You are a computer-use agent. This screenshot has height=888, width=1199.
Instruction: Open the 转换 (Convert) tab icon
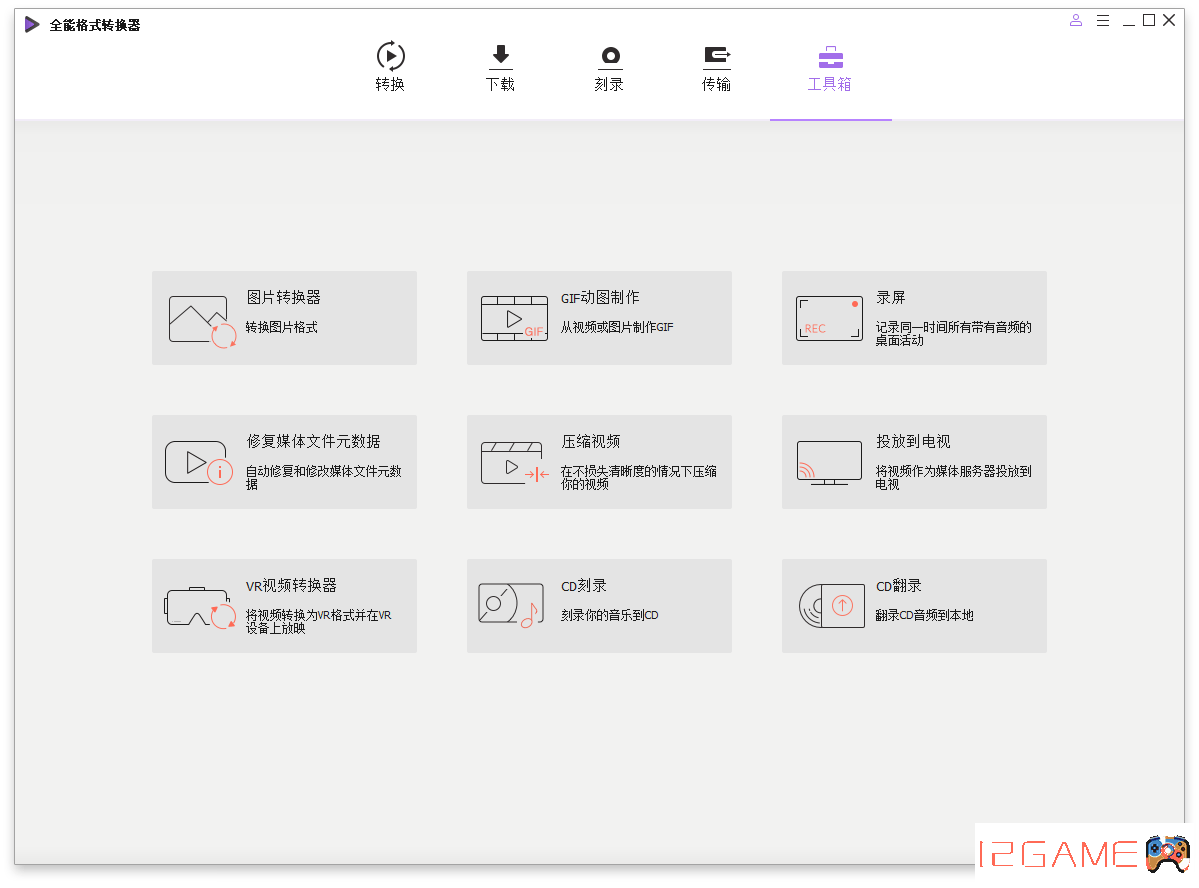pyautogui.click(x=390, y=56)
